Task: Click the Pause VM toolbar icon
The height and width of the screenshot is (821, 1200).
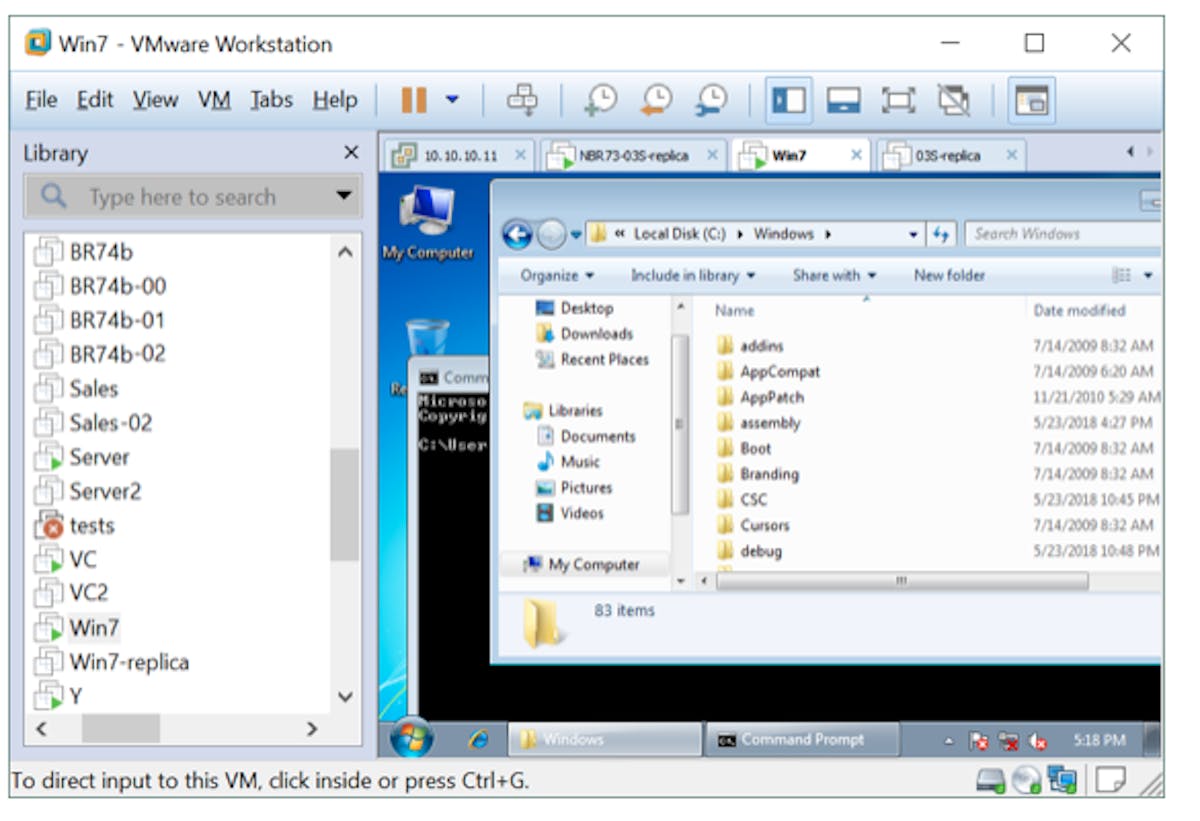Action: [x=413, y=100]
